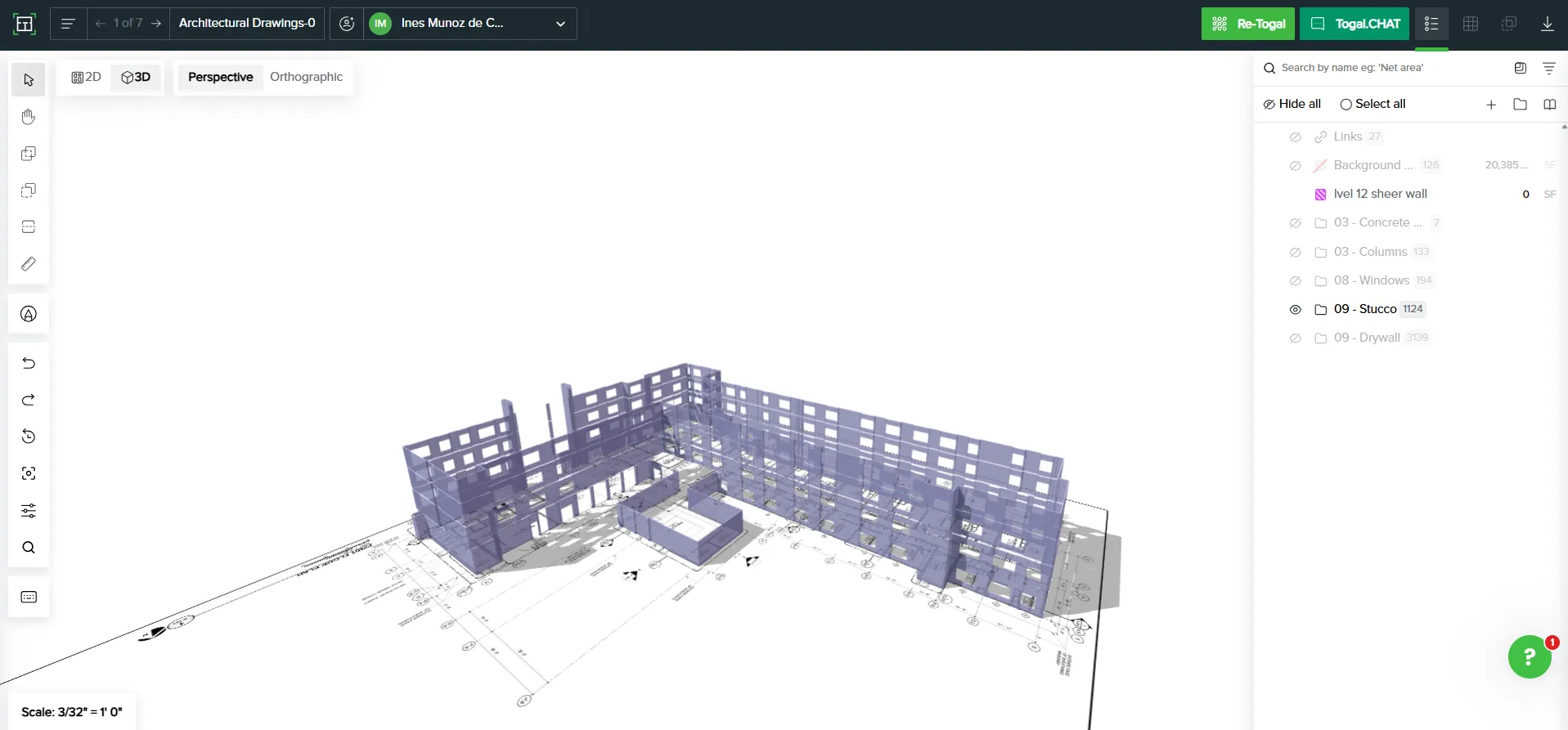Open the table grid view

1471,24
